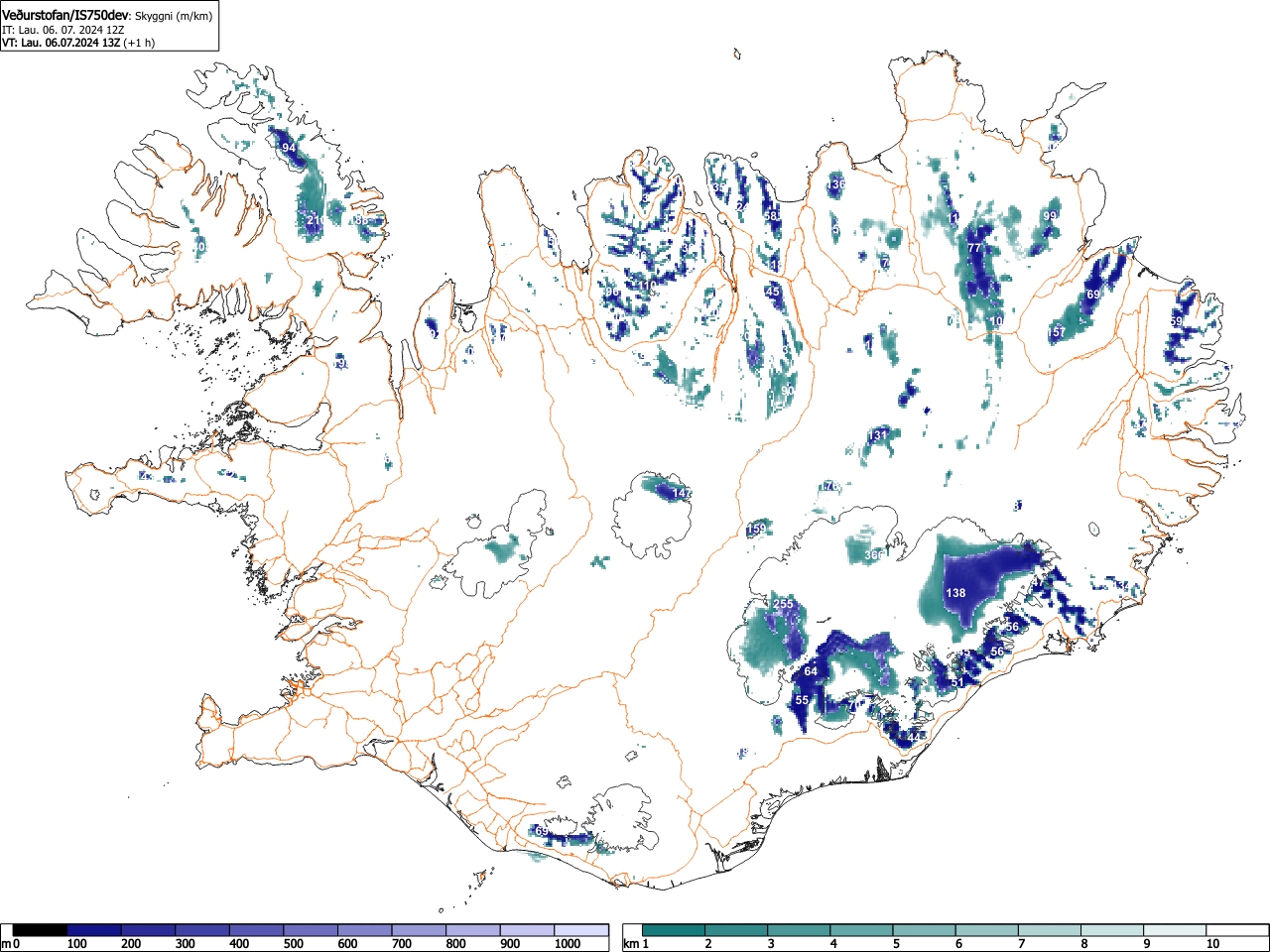Click the 800 tick on the metre legend
Viewport: 1270px width, 952px height.
pos(456,944)
